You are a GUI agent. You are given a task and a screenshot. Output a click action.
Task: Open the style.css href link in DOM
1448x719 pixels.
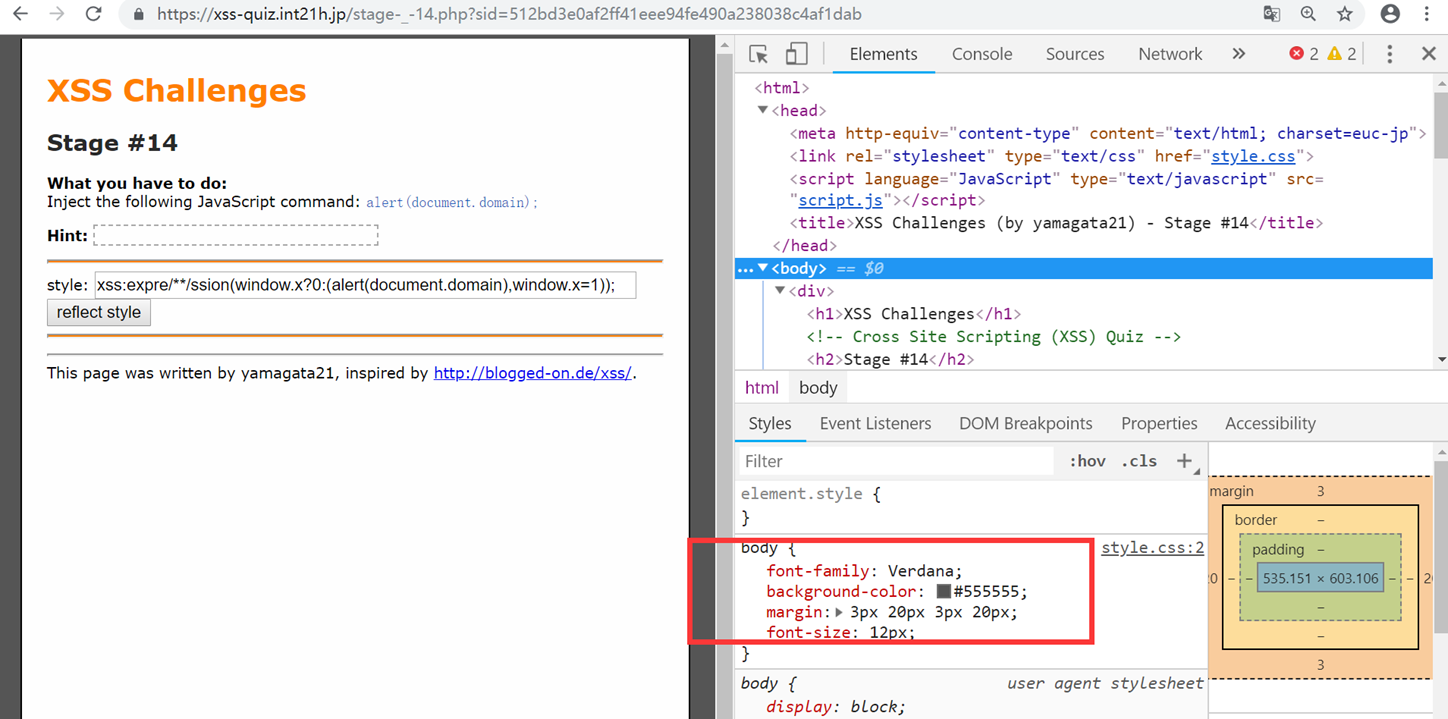pos(1253,156)
